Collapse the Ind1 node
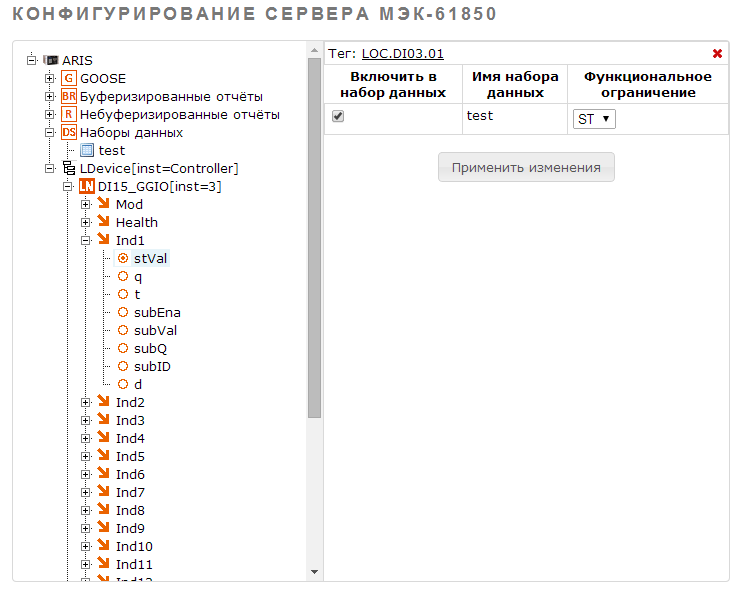 pyautogui.click(x=86, y=240)
